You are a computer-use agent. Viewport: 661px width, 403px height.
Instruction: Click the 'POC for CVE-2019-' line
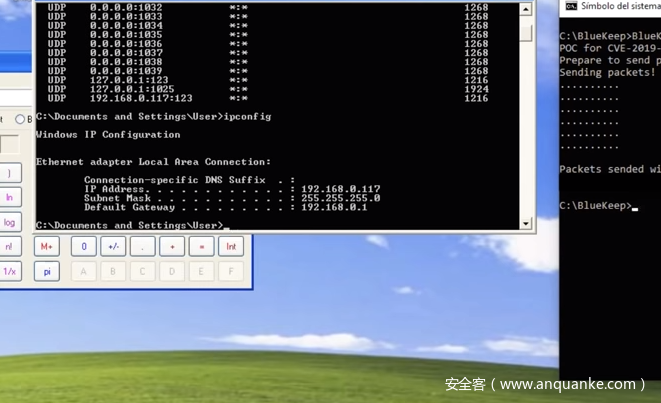(610, 48)
